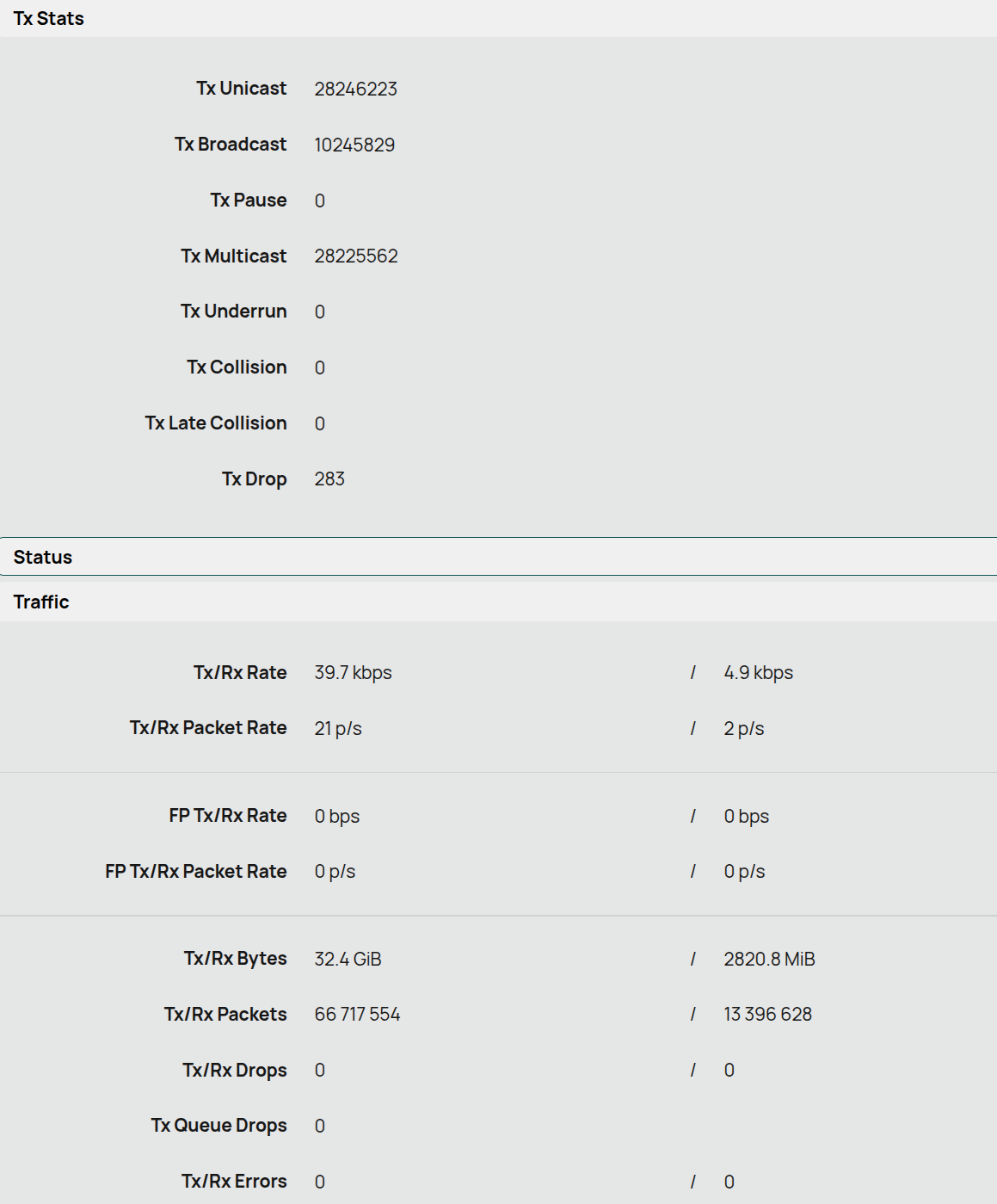Click the Tx Underrun label
Viewport: 997px width, 1204px height.
click(233, 311)
